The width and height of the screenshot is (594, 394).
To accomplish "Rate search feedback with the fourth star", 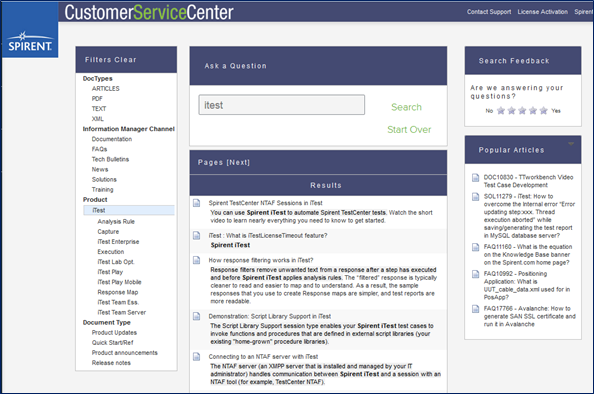I will pos(533,111).
